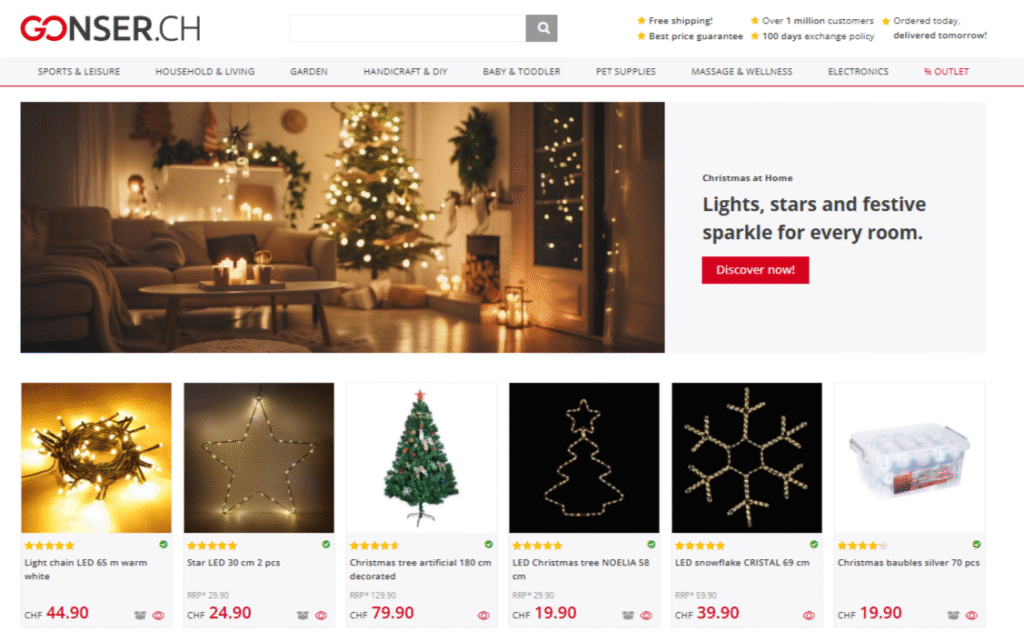The height and width of the screenshot is (641, 1024).
Task: Click star rating of Christmas baubles silver
Action: pyautogui.click(x=863, y=546)
